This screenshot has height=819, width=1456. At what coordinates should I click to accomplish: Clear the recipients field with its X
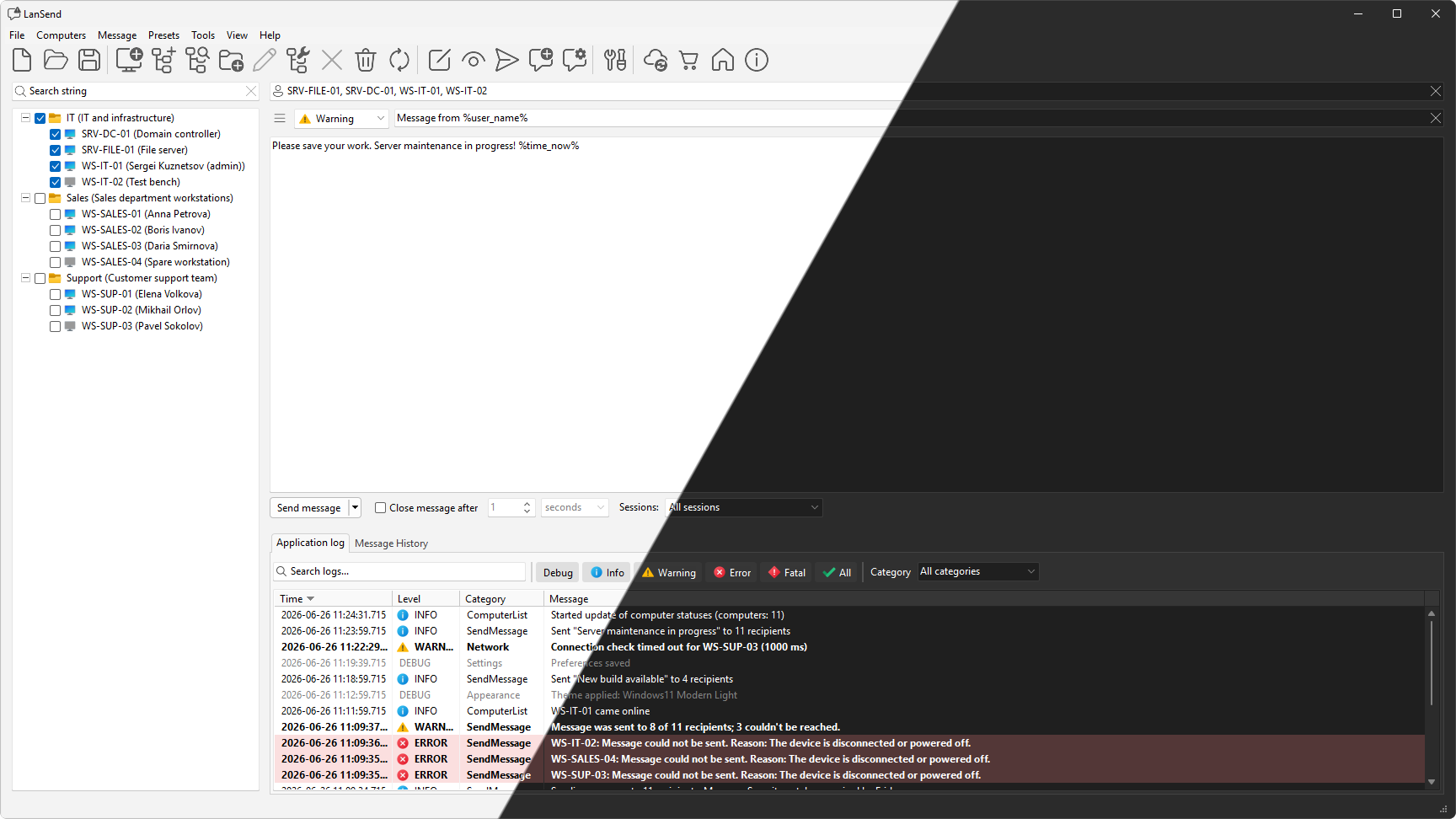1436,91
